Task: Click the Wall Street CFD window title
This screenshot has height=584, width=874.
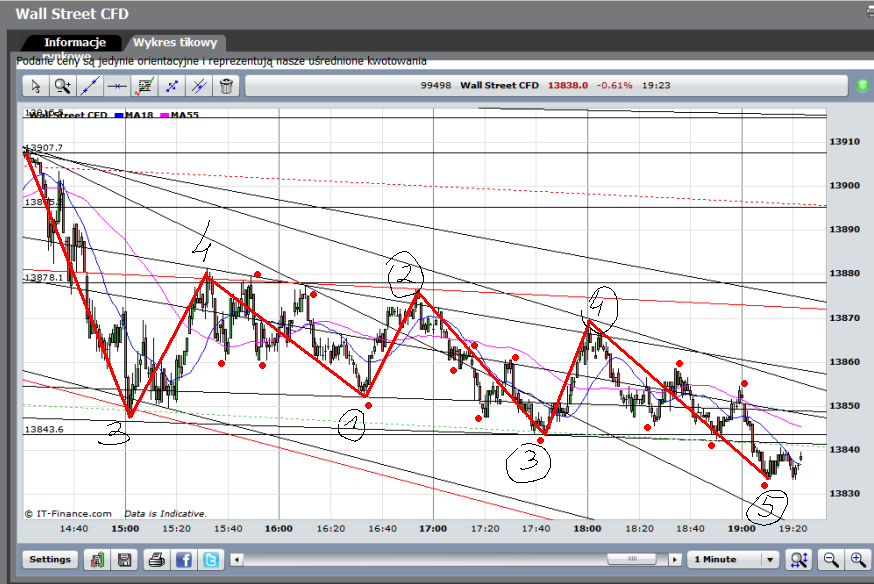Action: (x=72, y=13)
